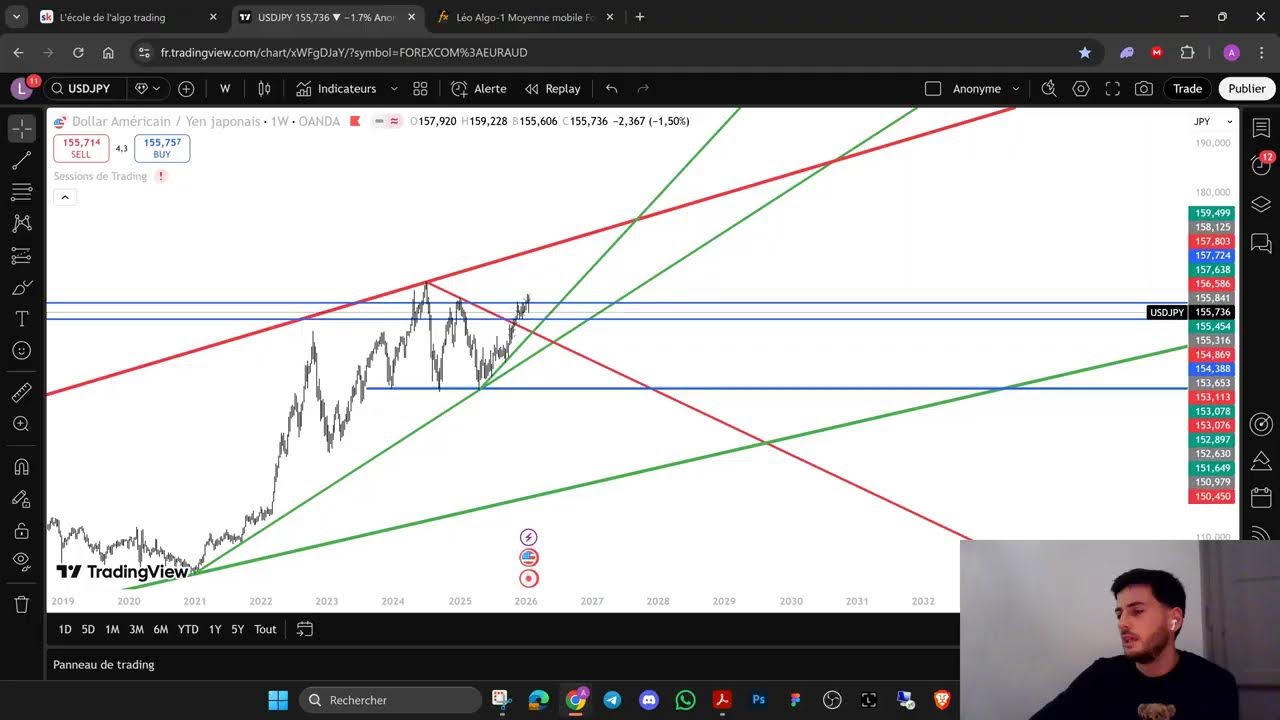Select the 1Y date range

(x=215, y=629)
